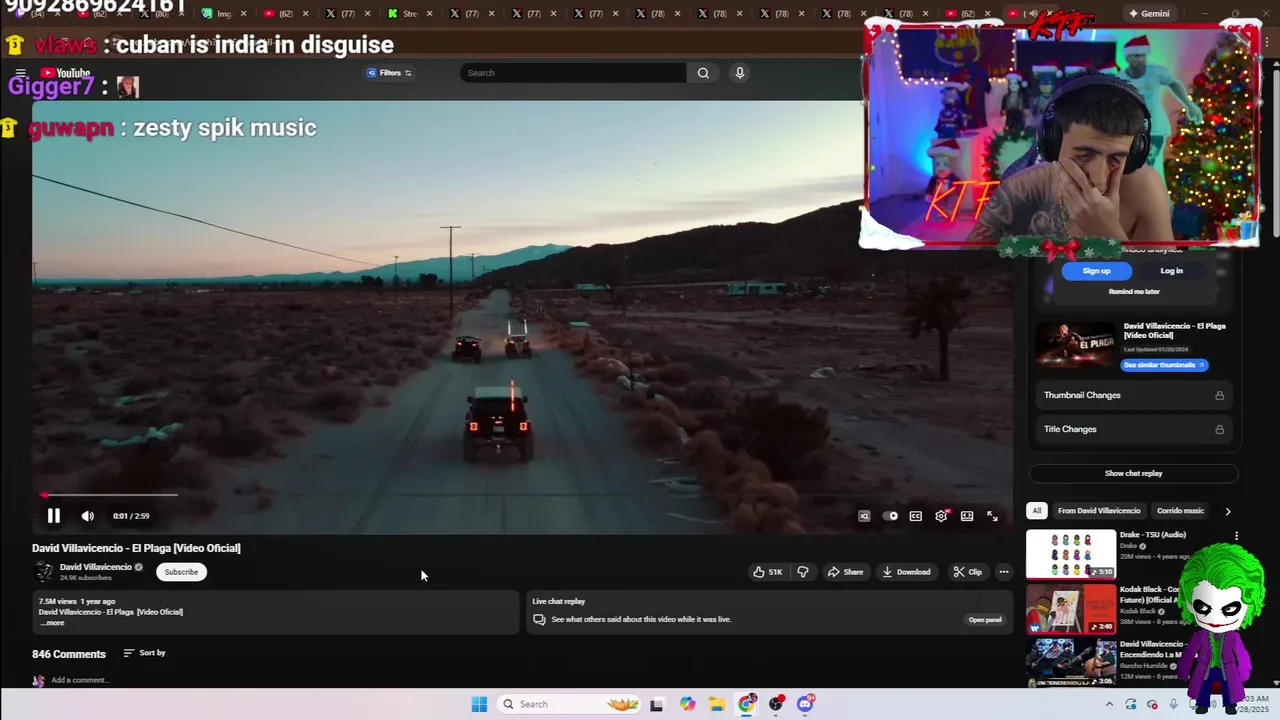The image size is (1280, 720).
Task: Open File Explorer from taskbar
Action: (717, 704)
